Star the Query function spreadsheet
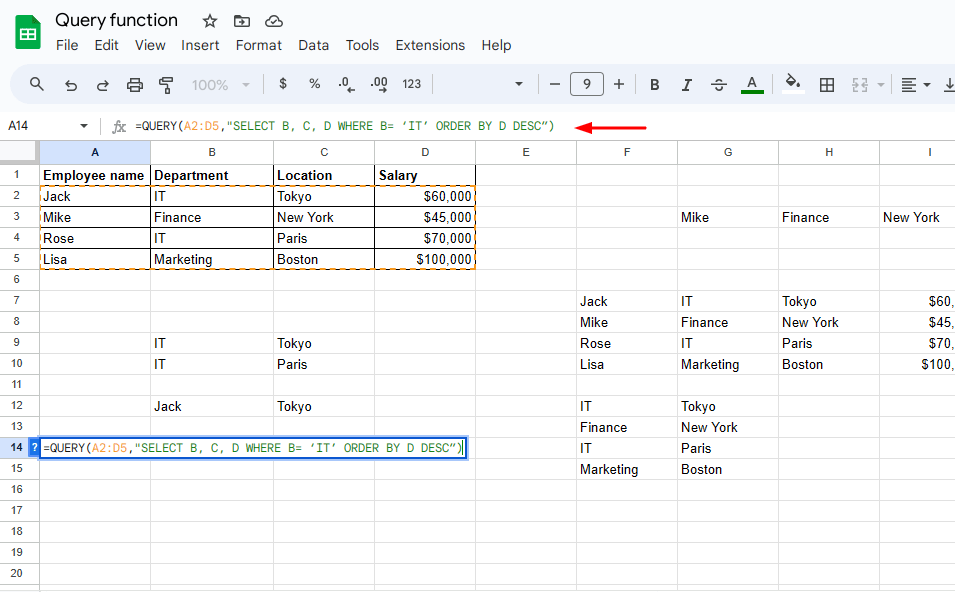 [209, 20]
